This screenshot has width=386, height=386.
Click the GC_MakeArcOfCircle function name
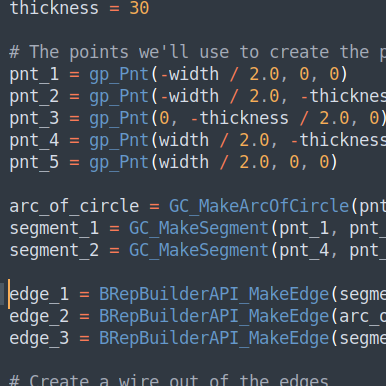click(x=259, y=206)
